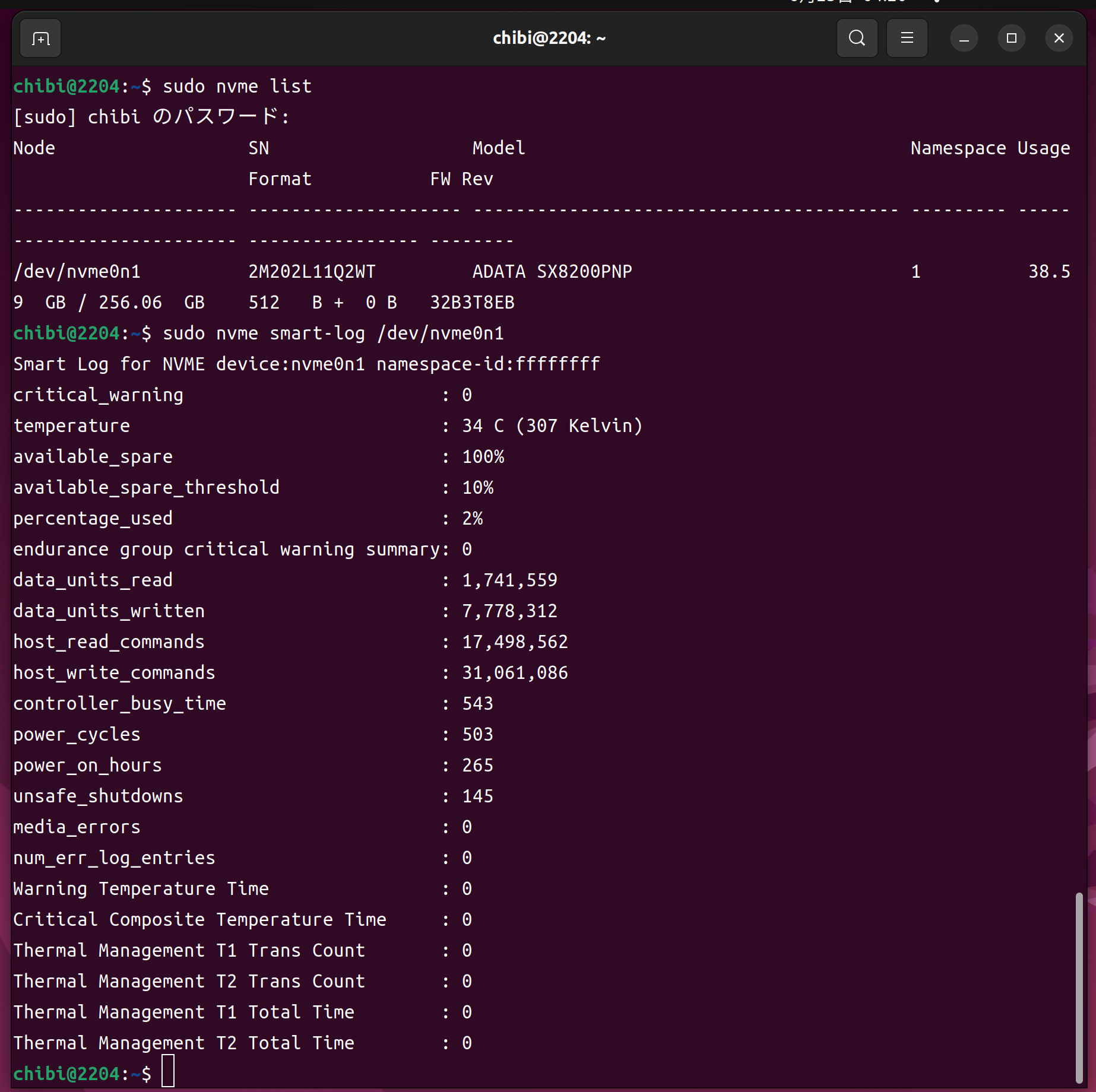Screen dimensions: 1096x1092
Task: Click the firmware revision 32B3T8EB
Action: pos(472,303)
